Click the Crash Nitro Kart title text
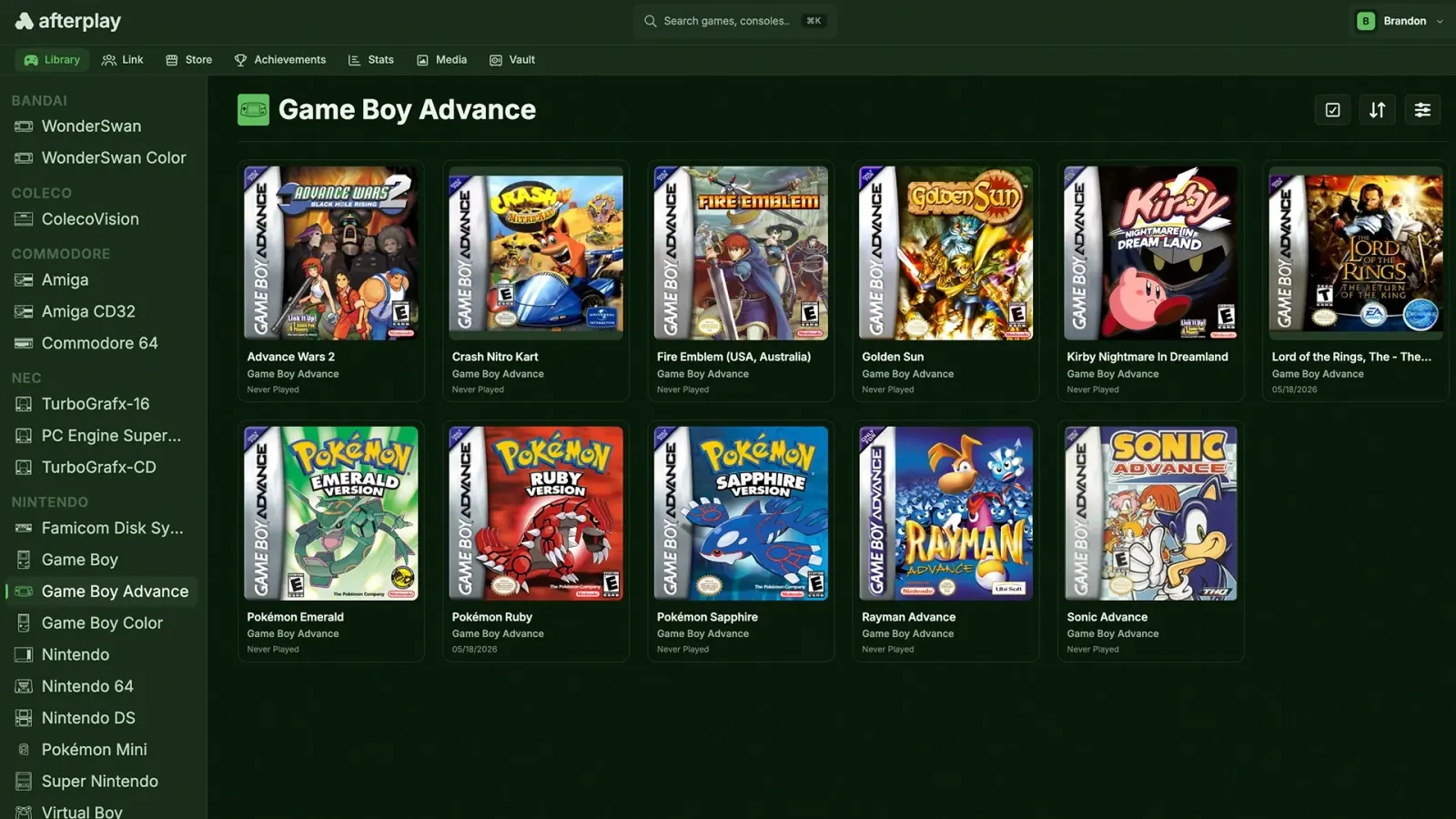This screenshot has width=1456, height=819. click(495, 357)
